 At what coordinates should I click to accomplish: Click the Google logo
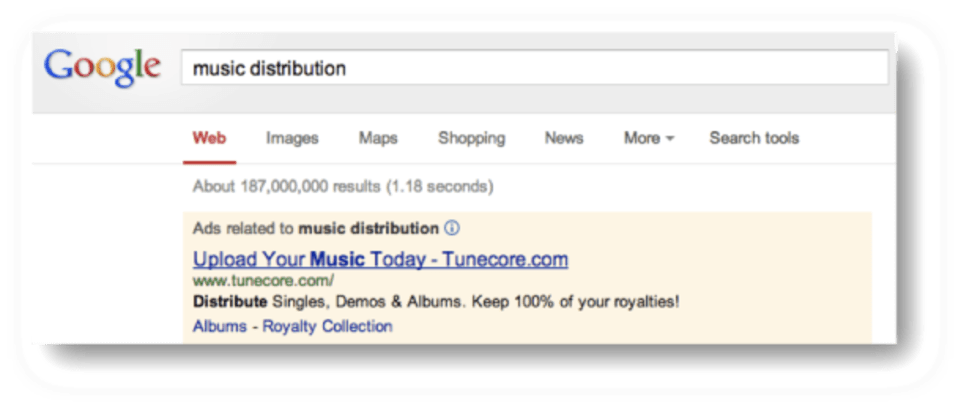(102, 68)
